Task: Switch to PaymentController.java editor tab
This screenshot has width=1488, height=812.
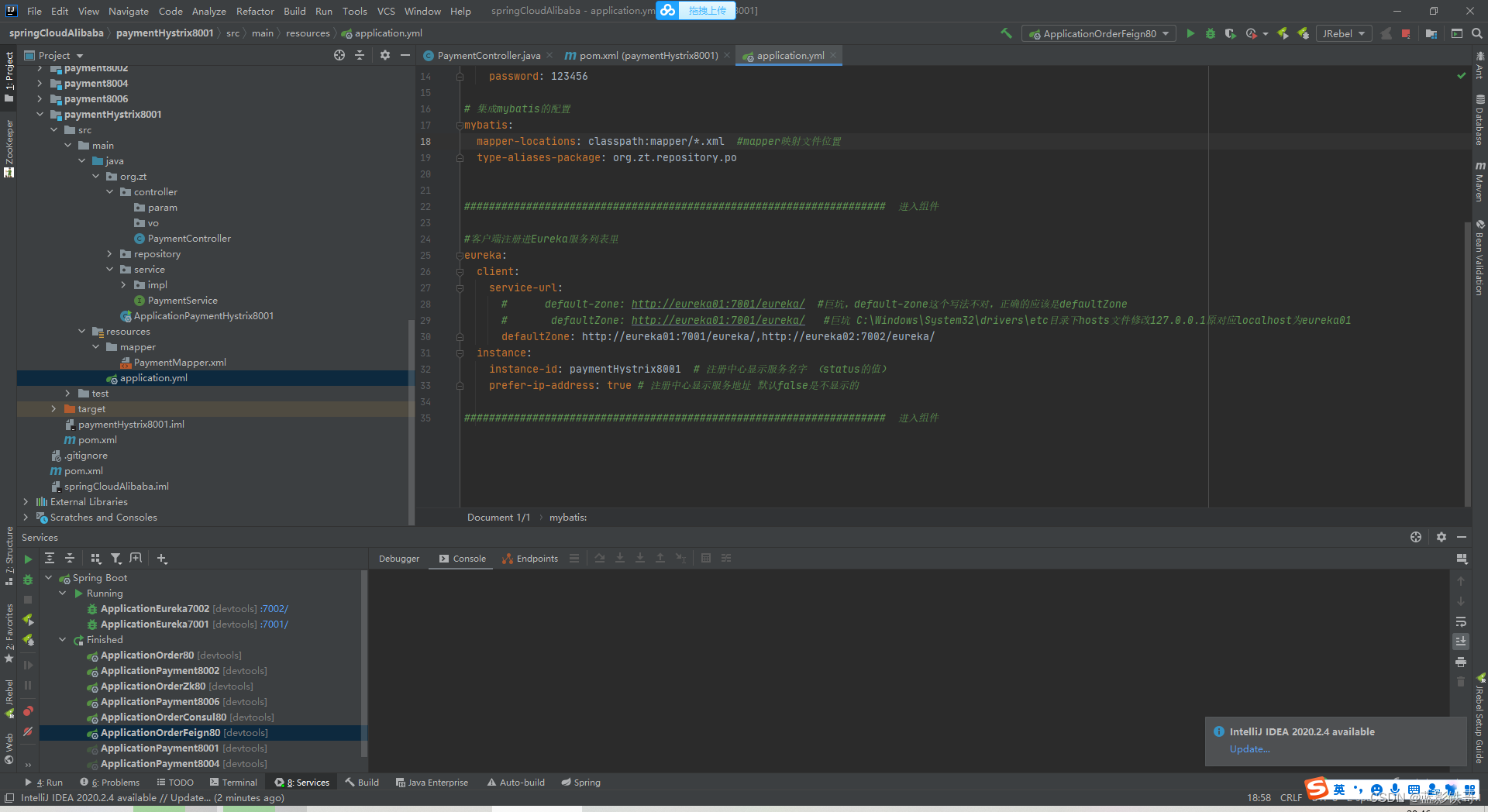Action: tap(488, 56)
